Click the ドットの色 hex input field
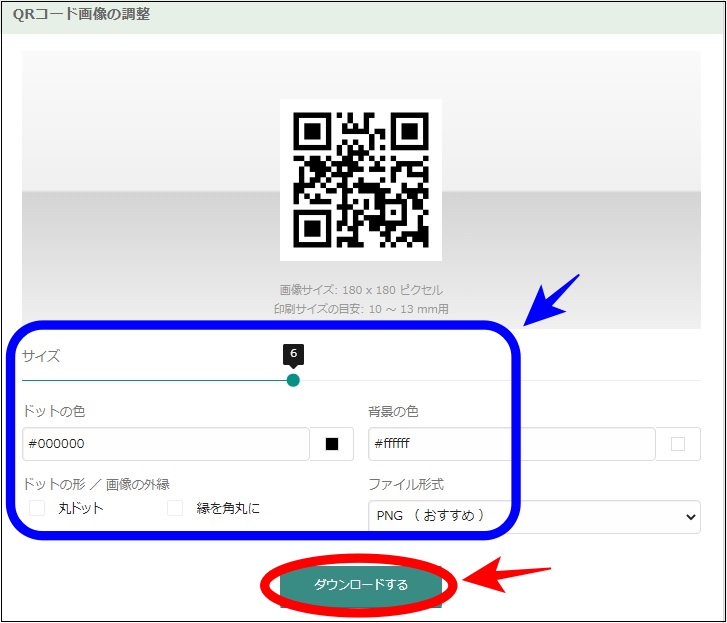The height and width of the screenshot is (623, 727). [x=165, y=444]
